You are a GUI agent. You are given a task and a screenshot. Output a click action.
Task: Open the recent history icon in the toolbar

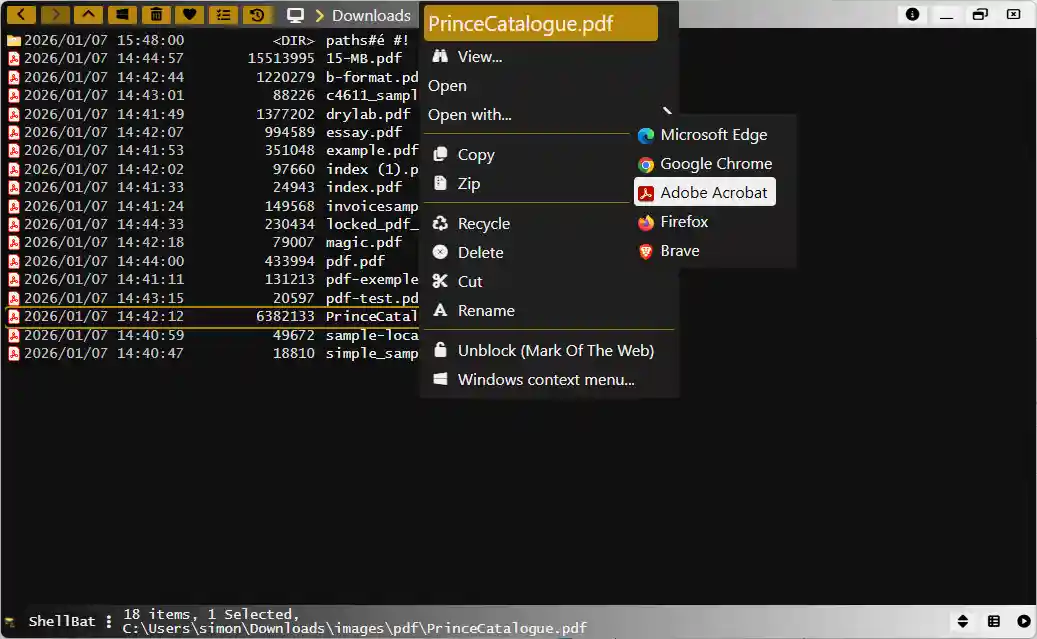tap(255, 15)
